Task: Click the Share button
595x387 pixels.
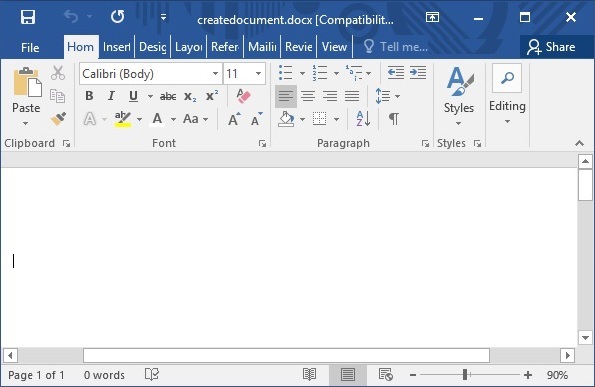Action: [551, 47]
